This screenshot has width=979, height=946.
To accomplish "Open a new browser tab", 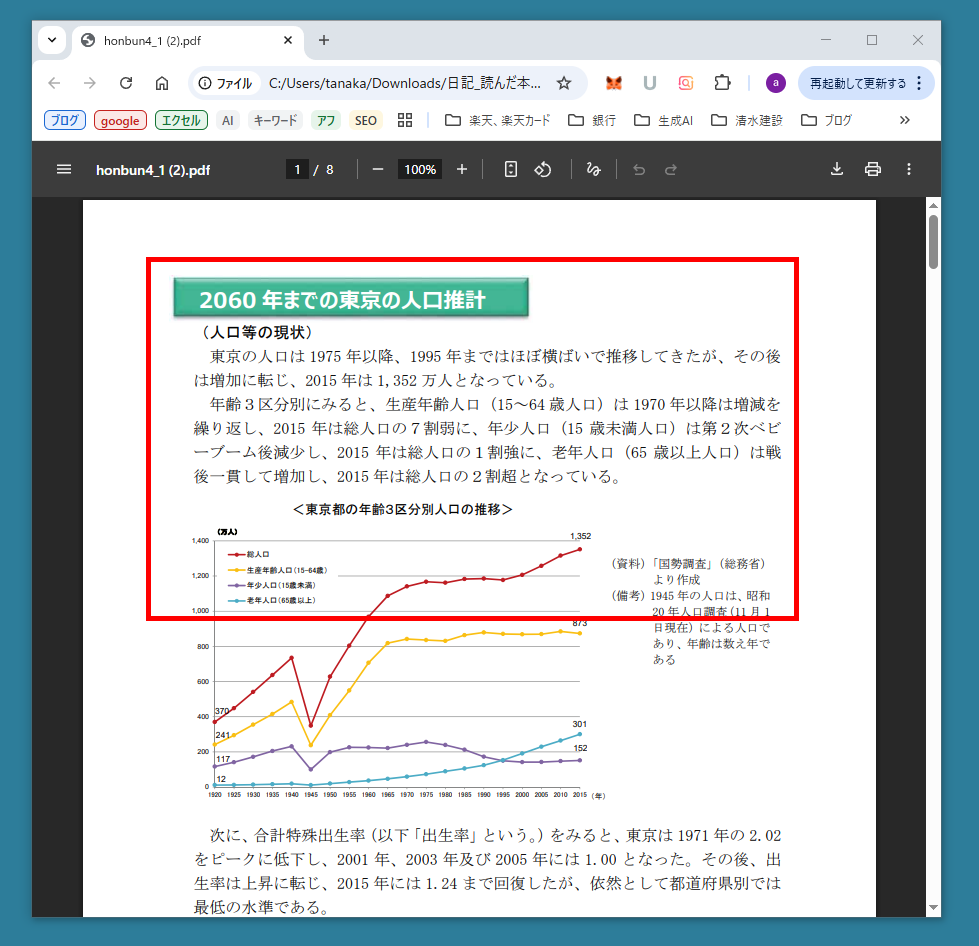I will [323, 41].
